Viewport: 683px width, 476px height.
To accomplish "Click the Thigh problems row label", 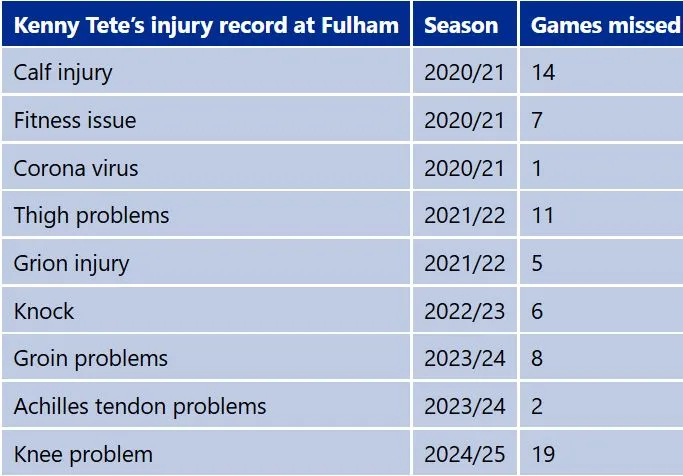I will tap(92, 215).
